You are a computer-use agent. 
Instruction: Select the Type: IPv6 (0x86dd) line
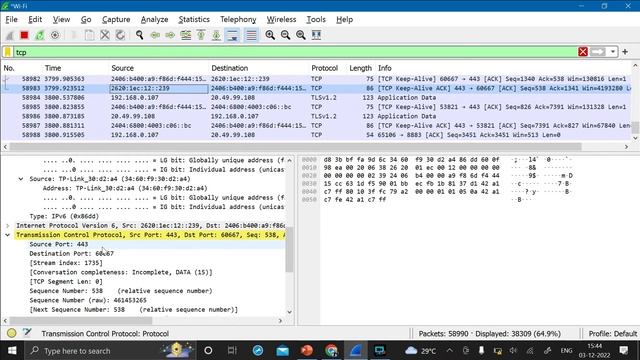(64, 216)
